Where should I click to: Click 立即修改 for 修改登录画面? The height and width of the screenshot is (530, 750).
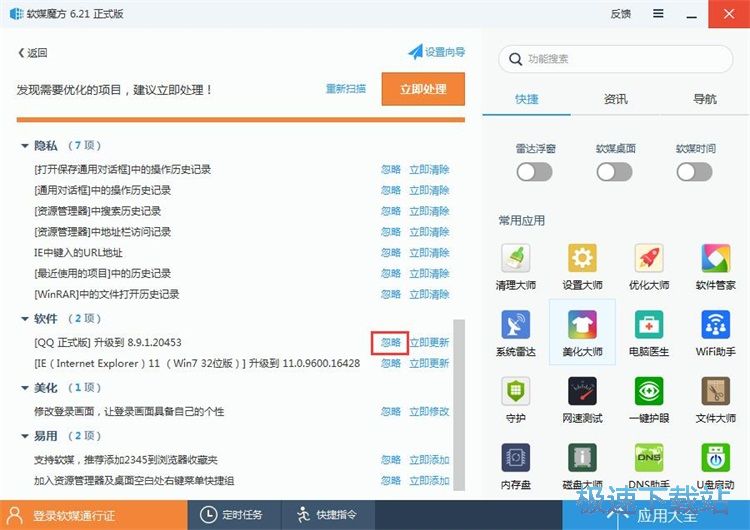(429, 411)
